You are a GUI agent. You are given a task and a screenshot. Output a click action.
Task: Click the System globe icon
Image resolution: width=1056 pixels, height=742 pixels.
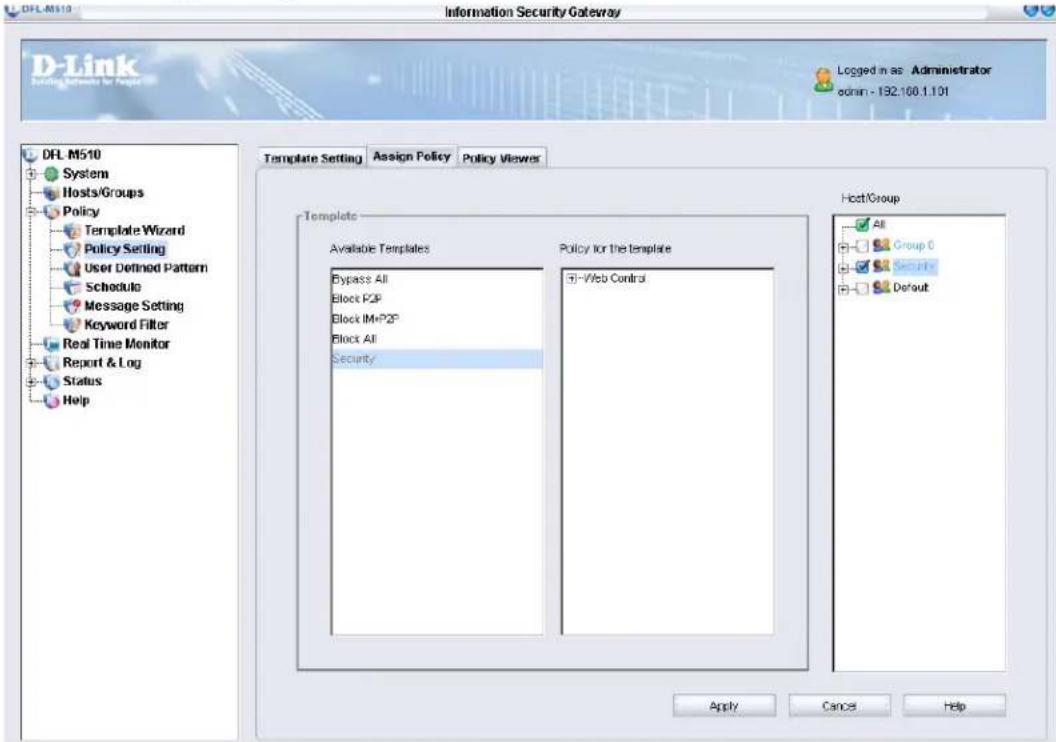(51, 174)
